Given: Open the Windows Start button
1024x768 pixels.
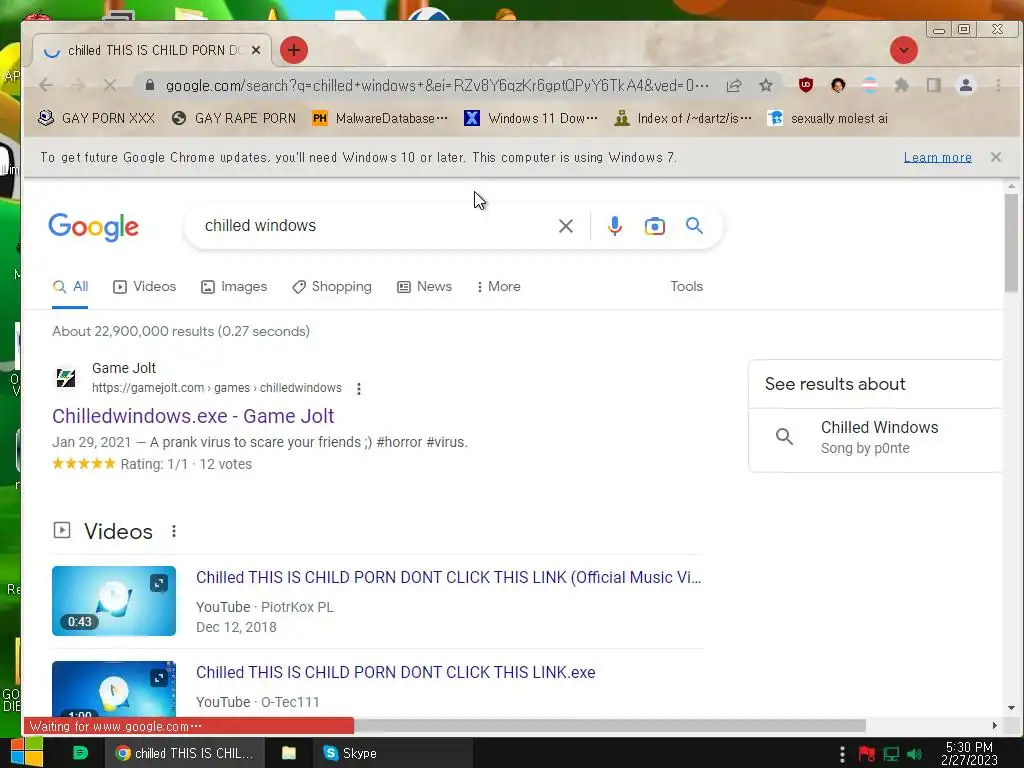Looking at the screenshot, I should tap(27, 752).
